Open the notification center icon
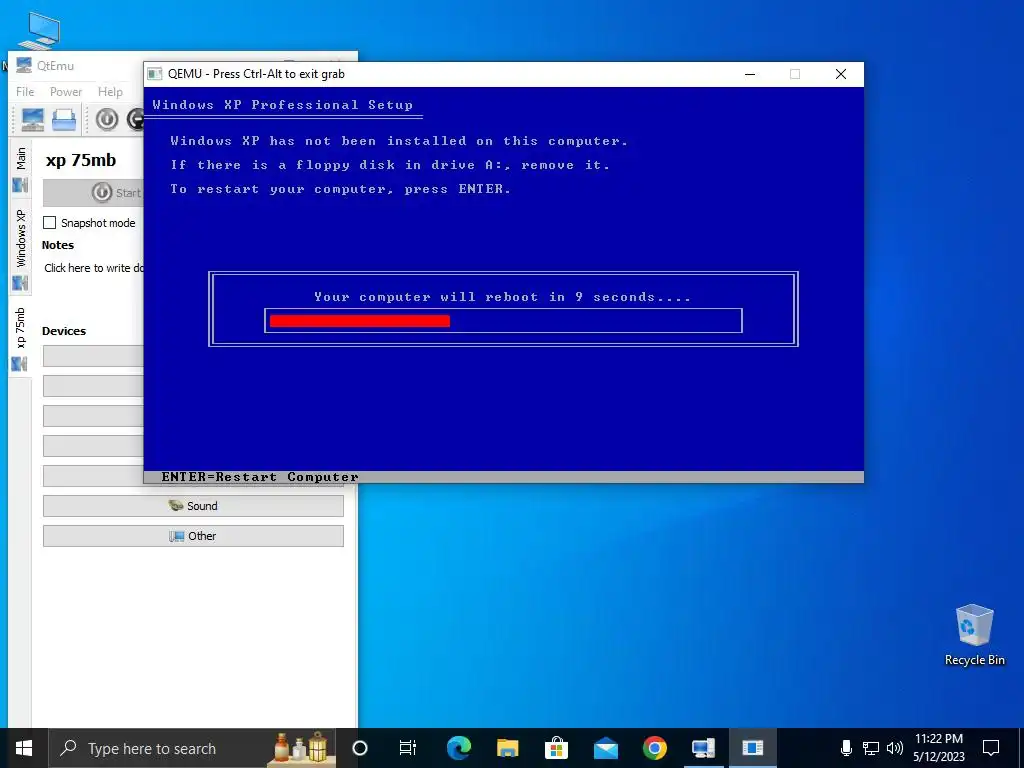The width and height of the screenshot is (1024, 768). click(991, 748)
